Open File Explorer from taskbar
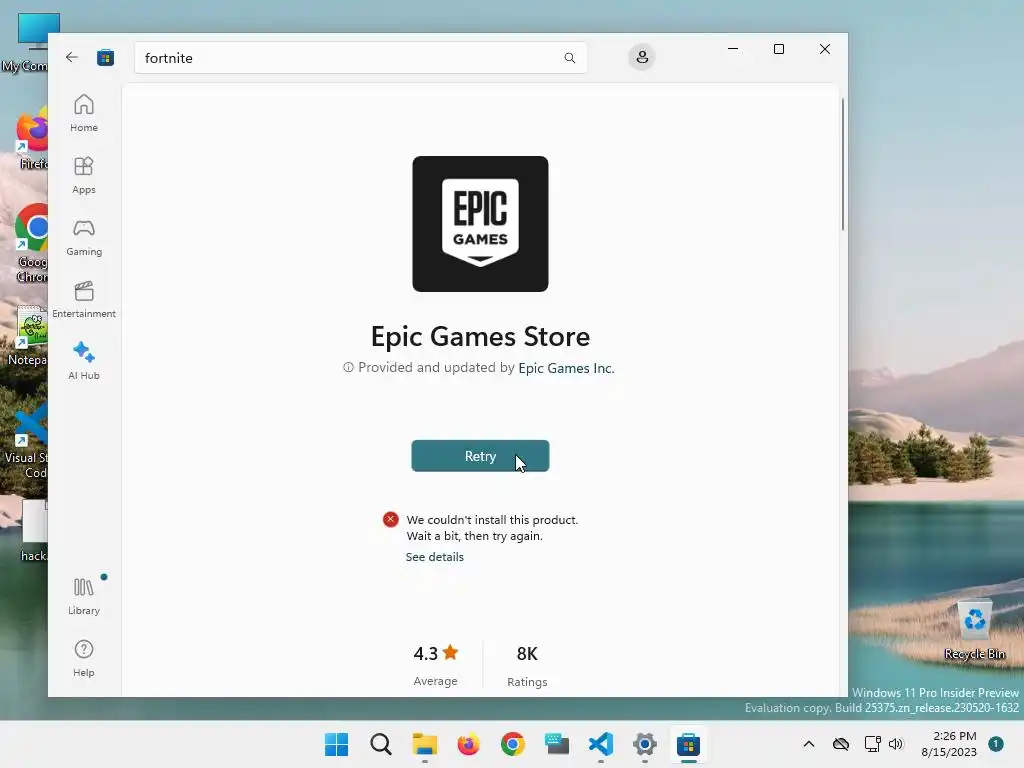Image resolution: width=1024 pixels, height=768 pixels. click(x=424, y=744)
